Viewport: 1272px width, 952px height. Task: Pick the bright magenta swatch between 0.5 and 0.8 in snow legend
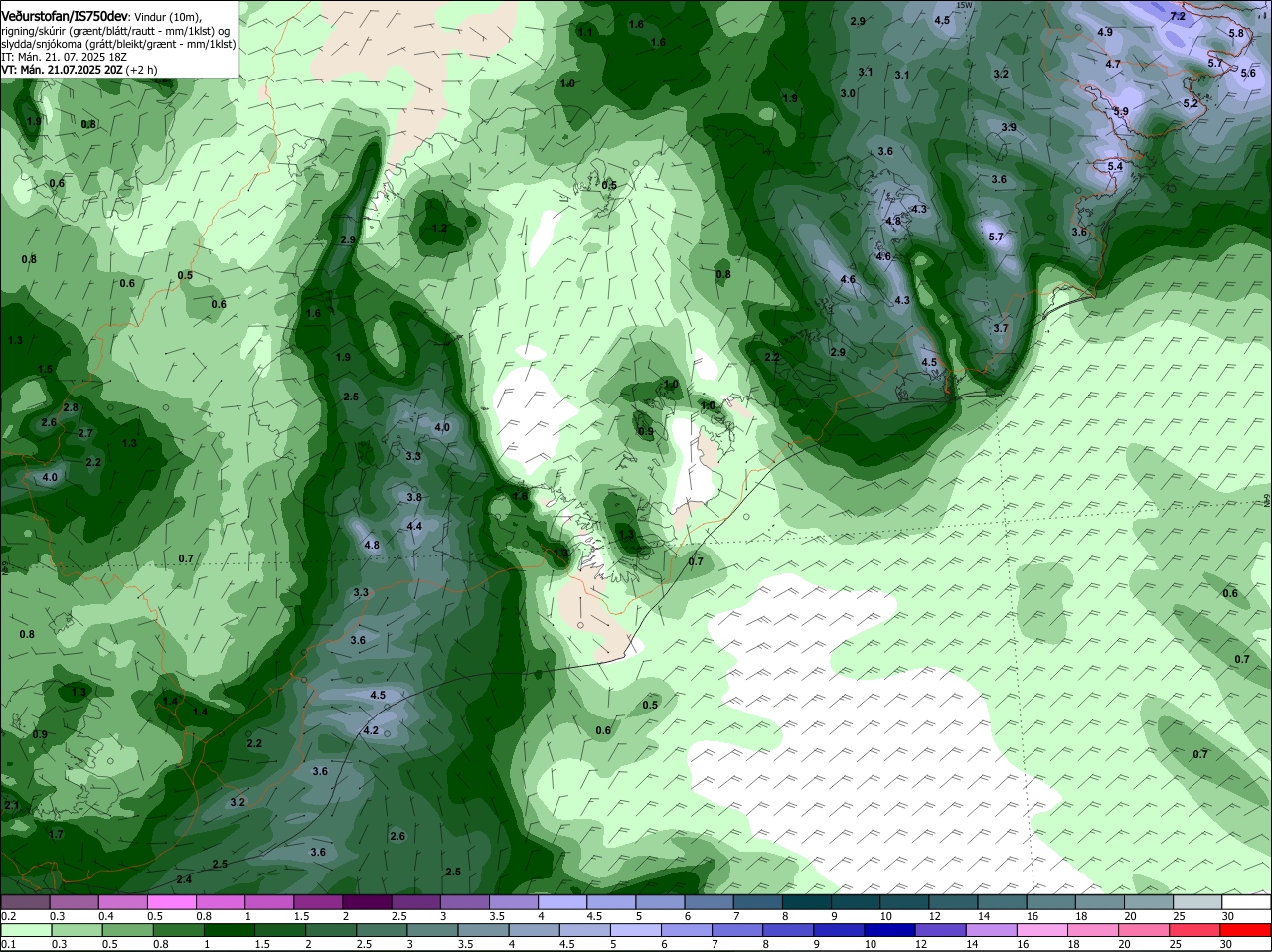[172, 902]
